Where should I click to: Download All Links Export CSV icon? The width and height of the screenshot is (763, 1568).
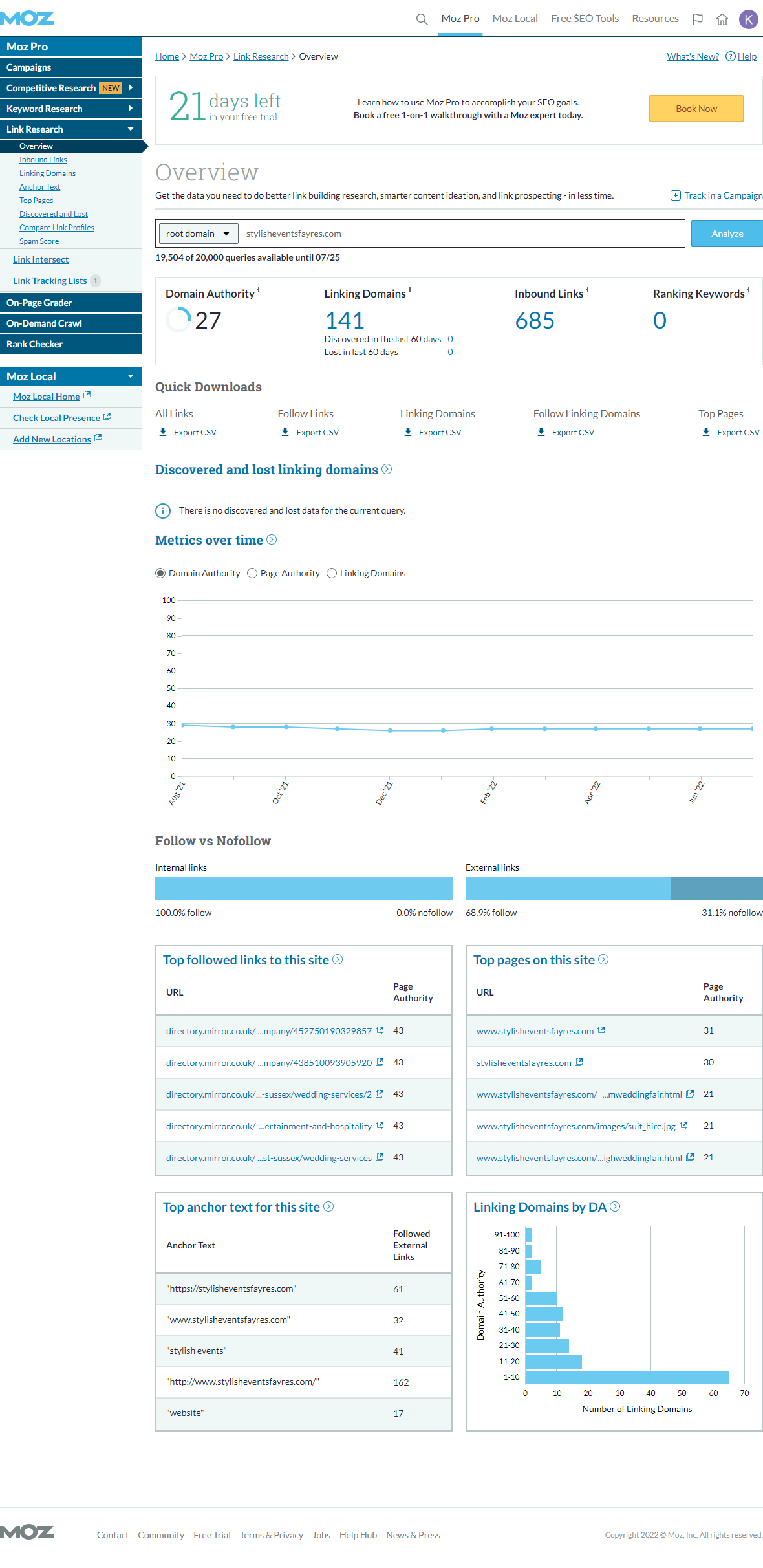click(x=163, y=432)
